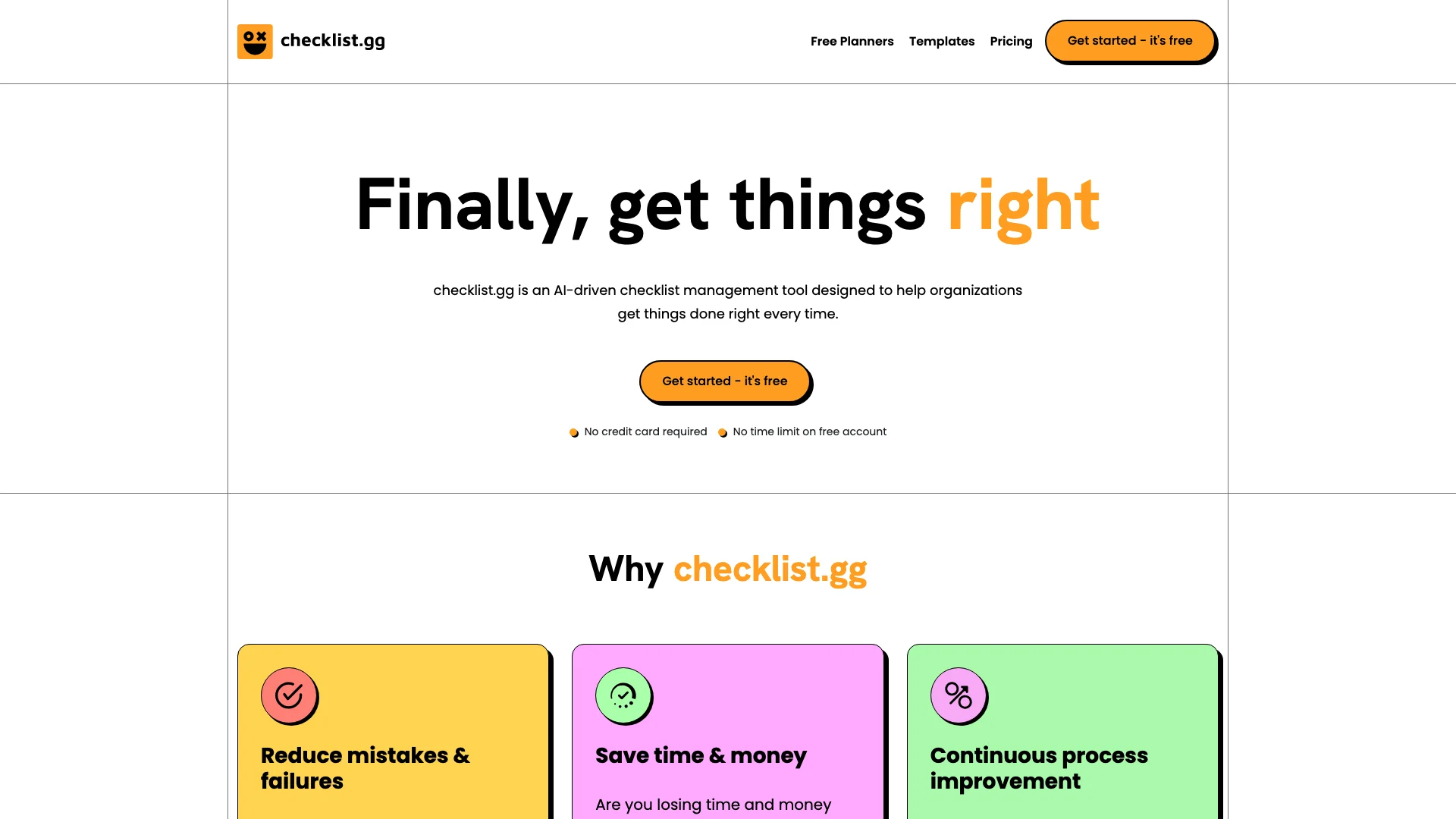Click the clock checkmark icon on pink card
The image size is (1456, 819).
(x=623, y=695)
